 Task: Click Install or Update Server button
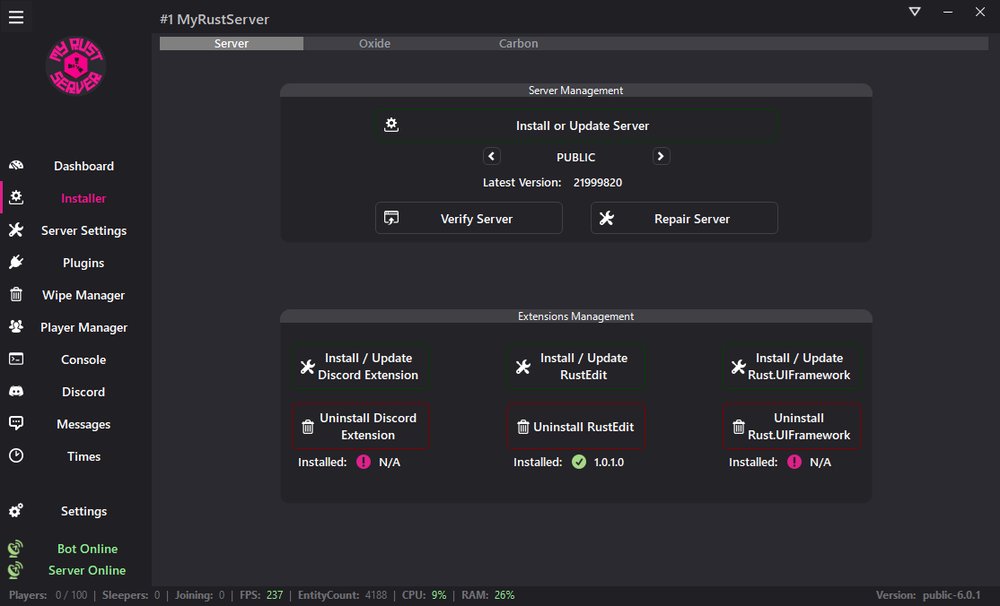(x=576, y=126)
